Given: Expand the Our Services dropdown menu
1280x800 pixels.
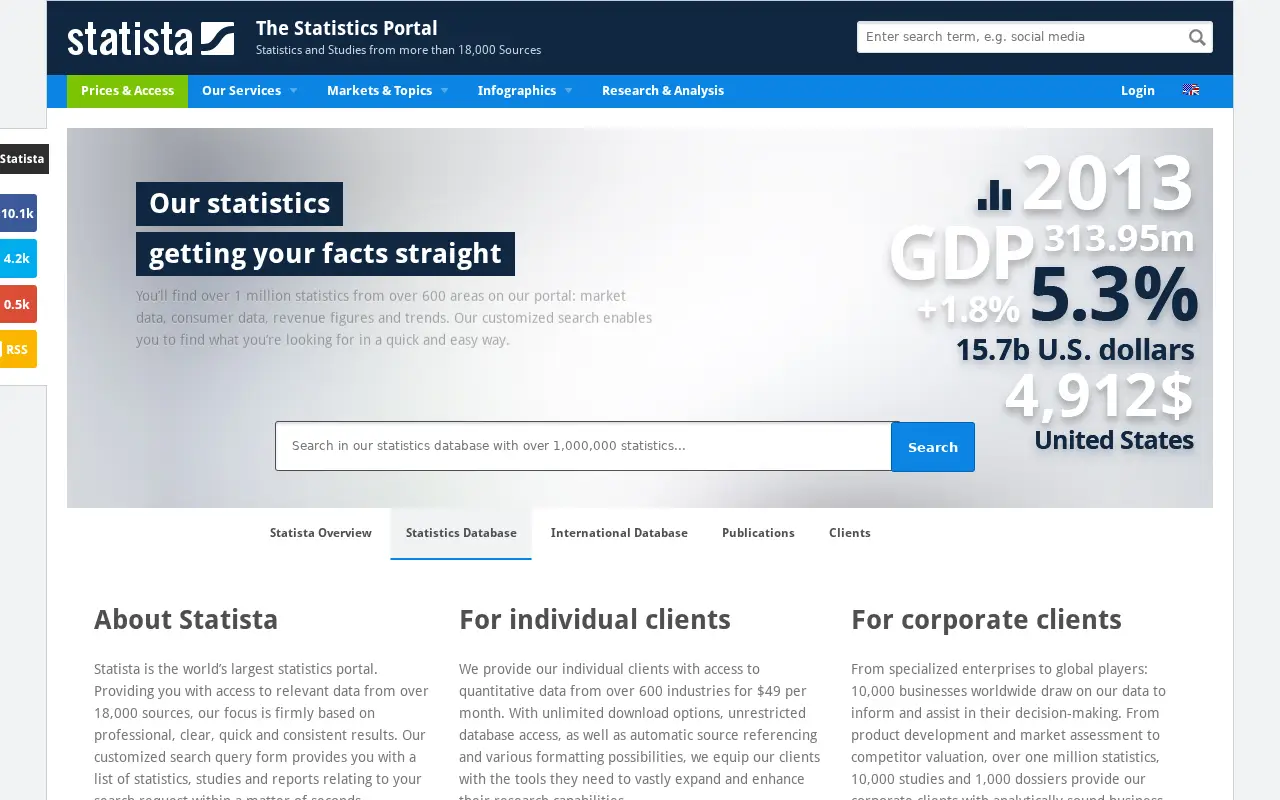Looking at the screenshot, I should click(x=249, y=91).
